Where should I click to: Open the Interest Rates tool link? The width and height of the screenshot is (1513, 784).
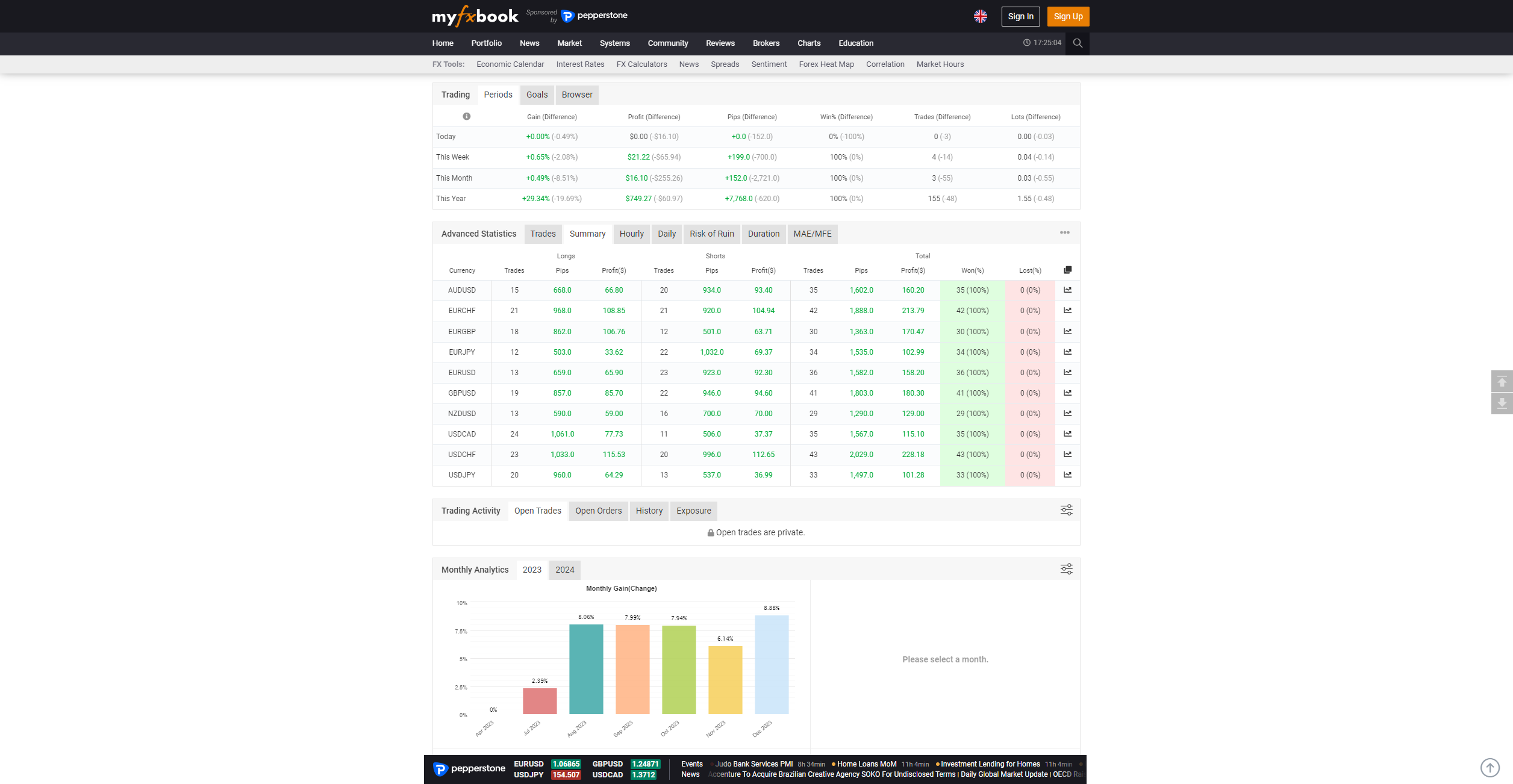(x=580, y=64)
